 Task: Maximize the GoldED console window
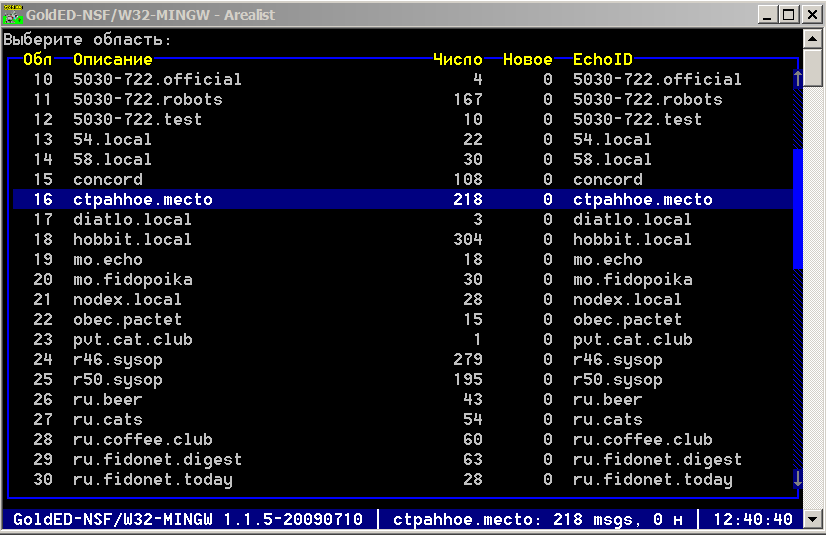click(790, 15)
